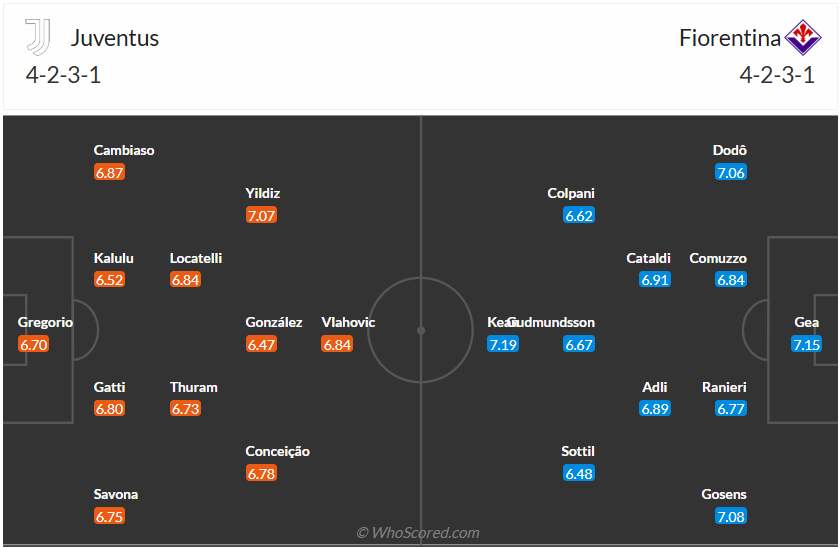The width and height of the screenshot is (840, 547).
Task: Open the Juventus team name link
Action: tap(115, 39)
